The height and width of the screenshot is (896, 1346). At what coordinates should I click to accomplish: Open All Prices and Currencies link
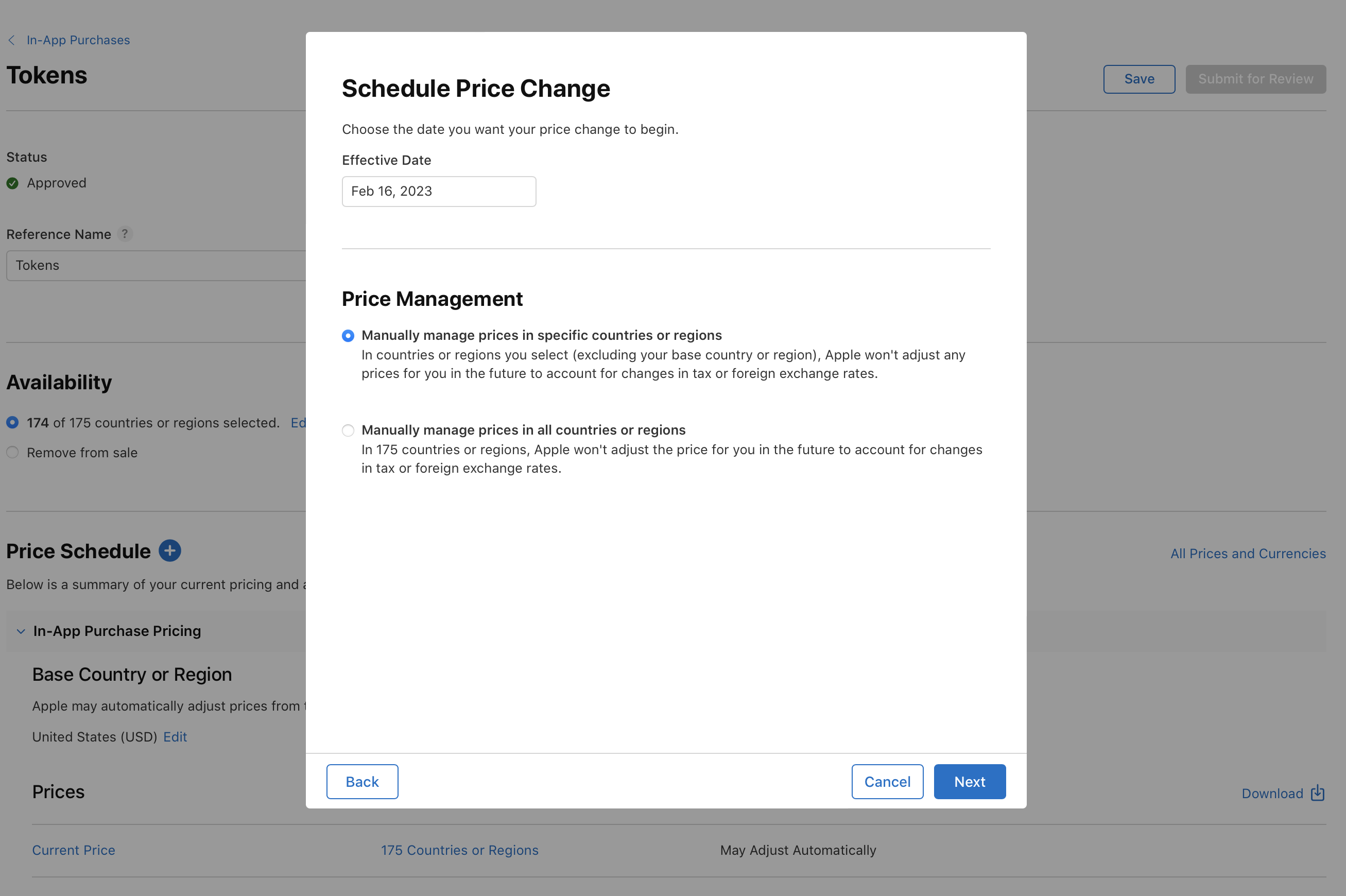pyautogui.click(x=1248, y=554)
